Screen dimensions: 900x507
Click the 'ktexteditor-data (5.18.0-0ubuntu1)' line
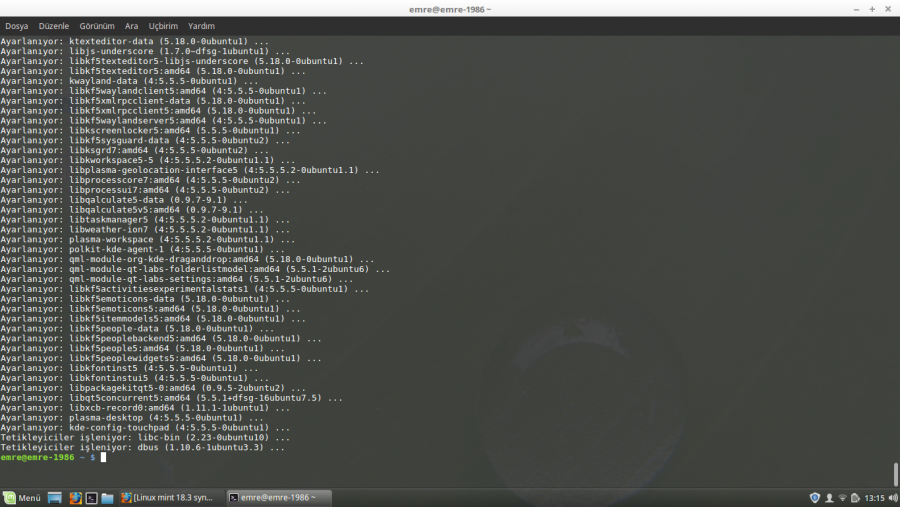tap(134, 41)
